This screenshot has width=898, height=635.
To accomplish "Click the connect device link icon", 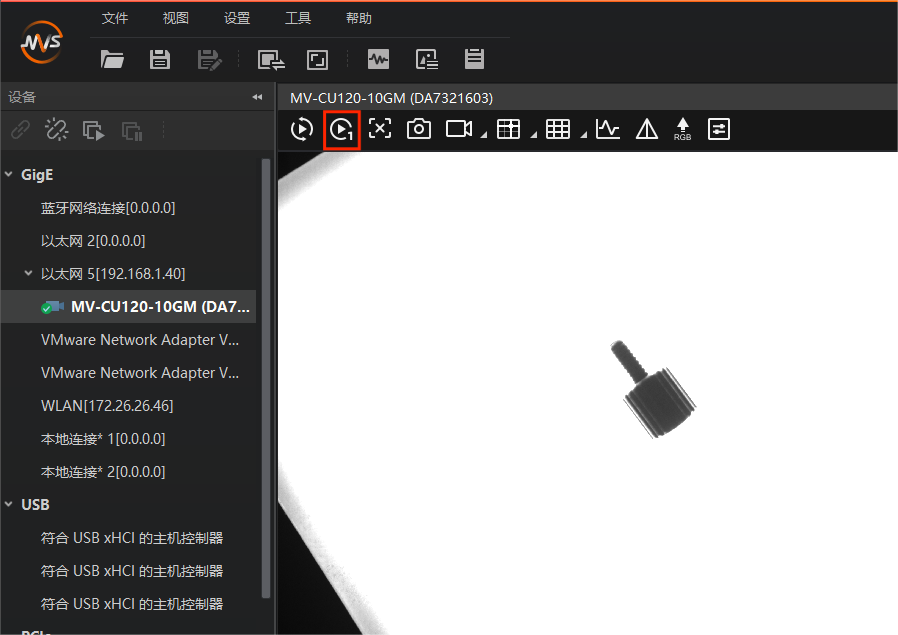I will tap(21, 130).
